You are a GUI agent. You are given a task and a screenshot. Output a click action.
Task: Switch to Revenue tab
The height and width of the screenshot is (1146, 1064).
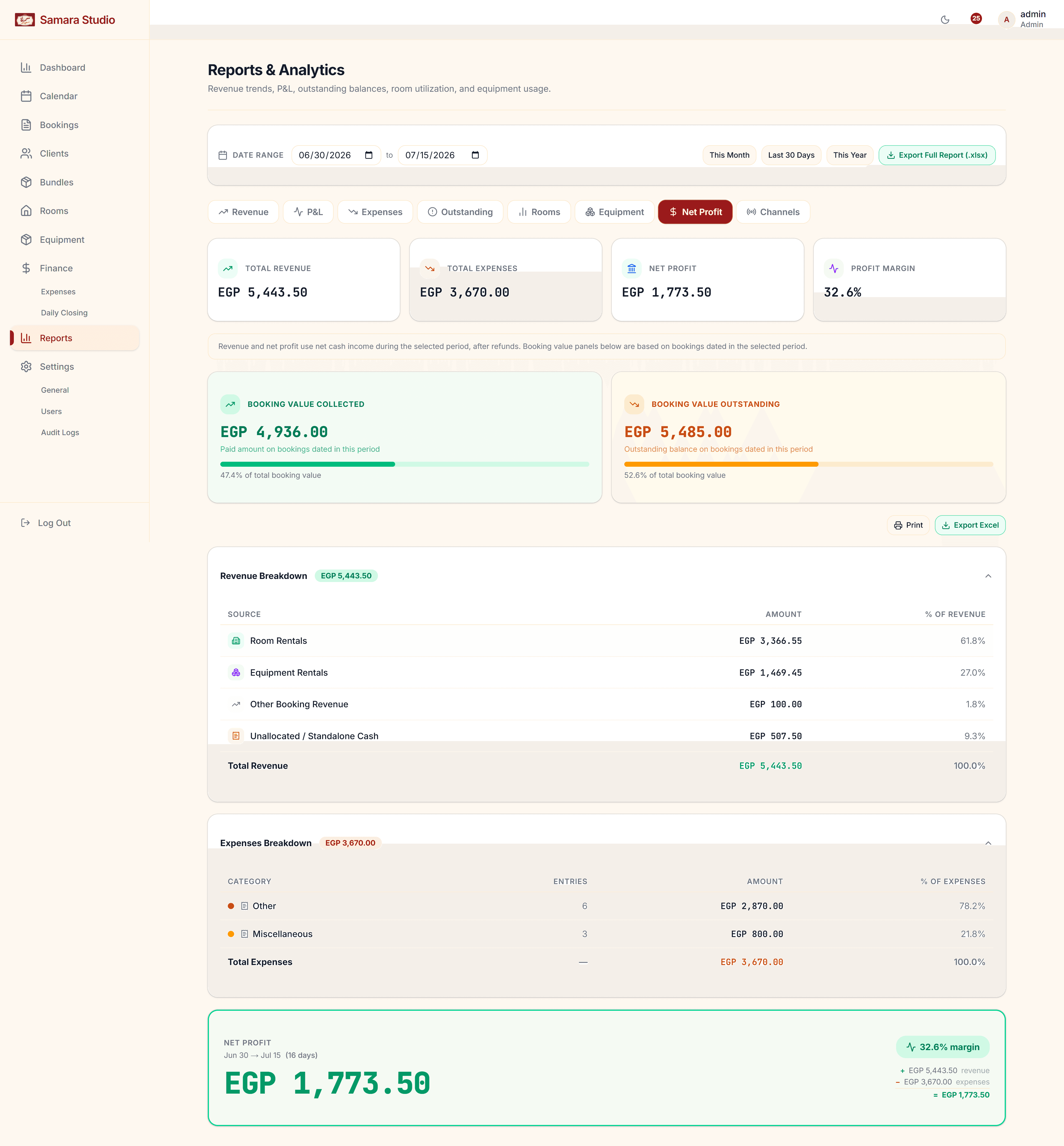pyautogui.click(x=243, y=212)
